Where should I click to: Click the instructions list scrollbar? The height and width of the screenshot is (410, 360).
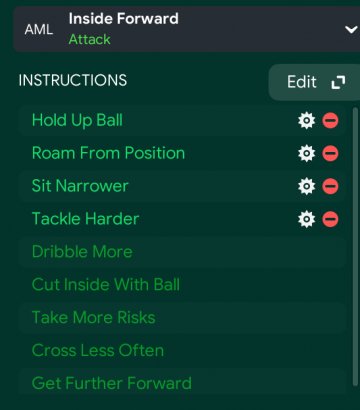click(x=355, y=247)
